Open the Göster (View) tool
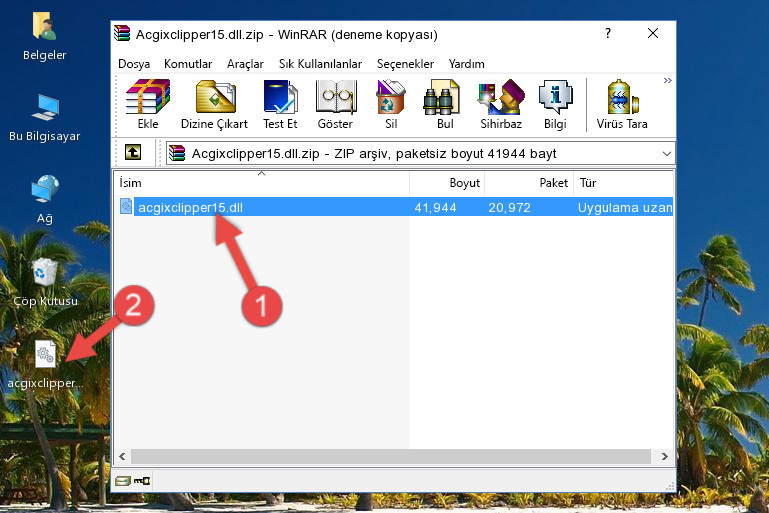The image size is (769, 513). pos(335,104)
